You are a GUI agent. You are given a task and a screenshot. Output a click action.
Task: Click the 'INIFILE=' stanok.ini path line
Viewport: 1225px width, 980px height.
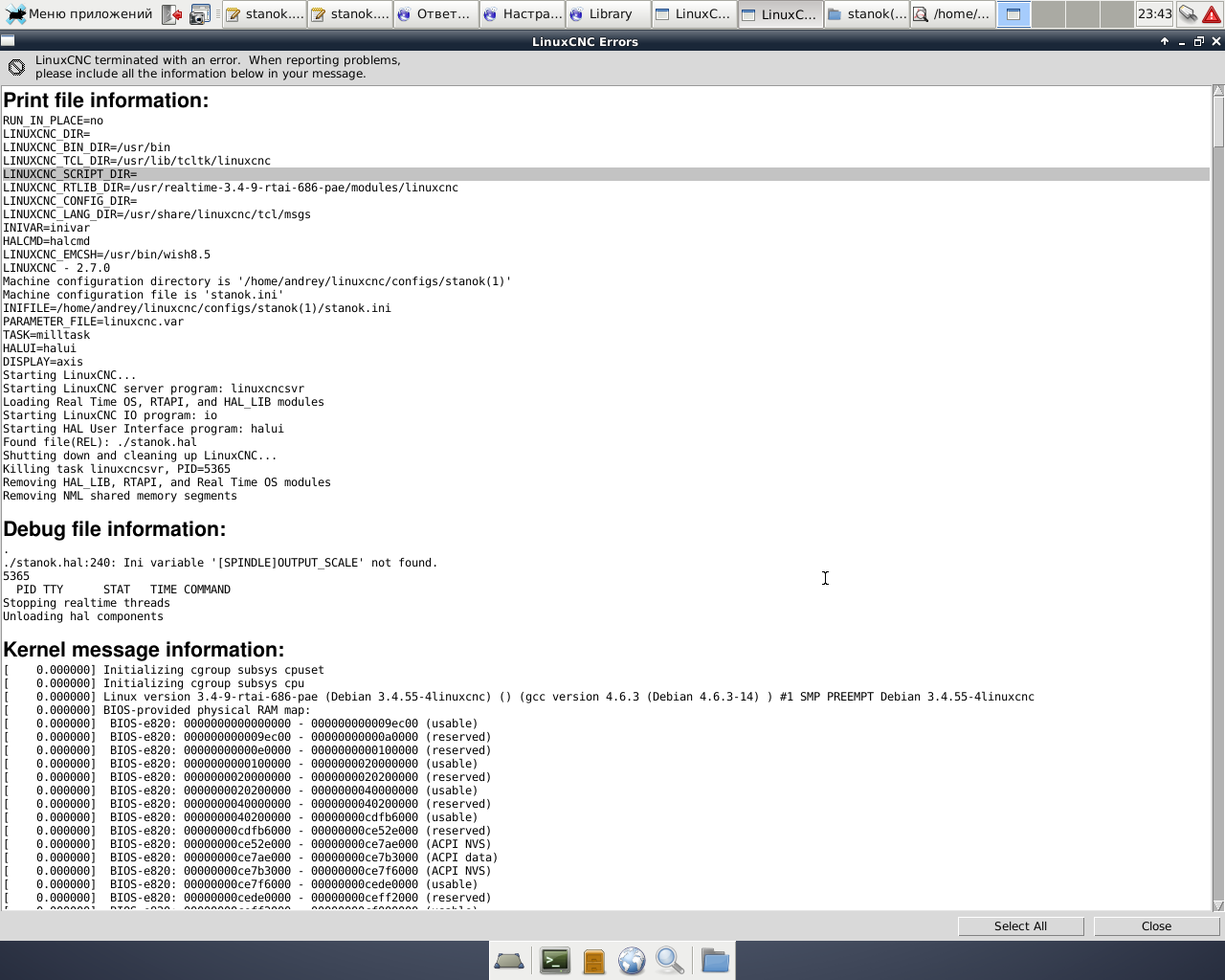197,308
